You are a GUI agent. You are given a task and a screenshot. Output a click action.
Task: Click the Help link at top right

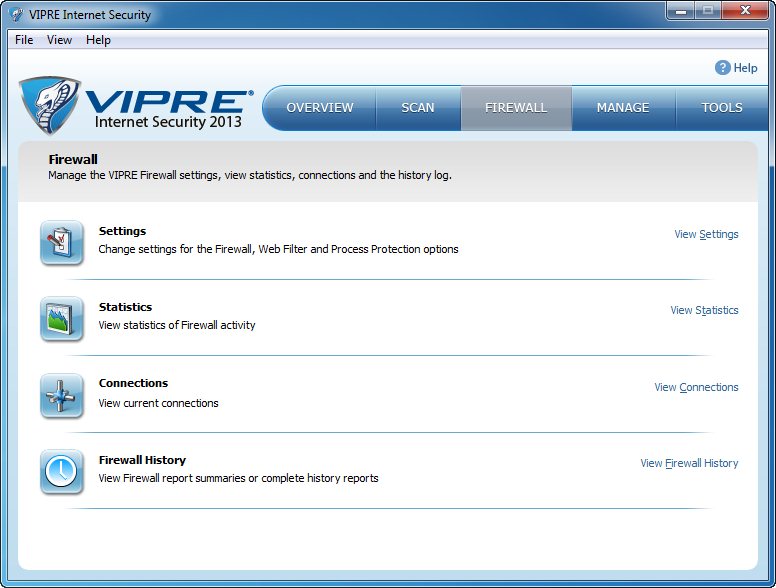pos(745,68)
